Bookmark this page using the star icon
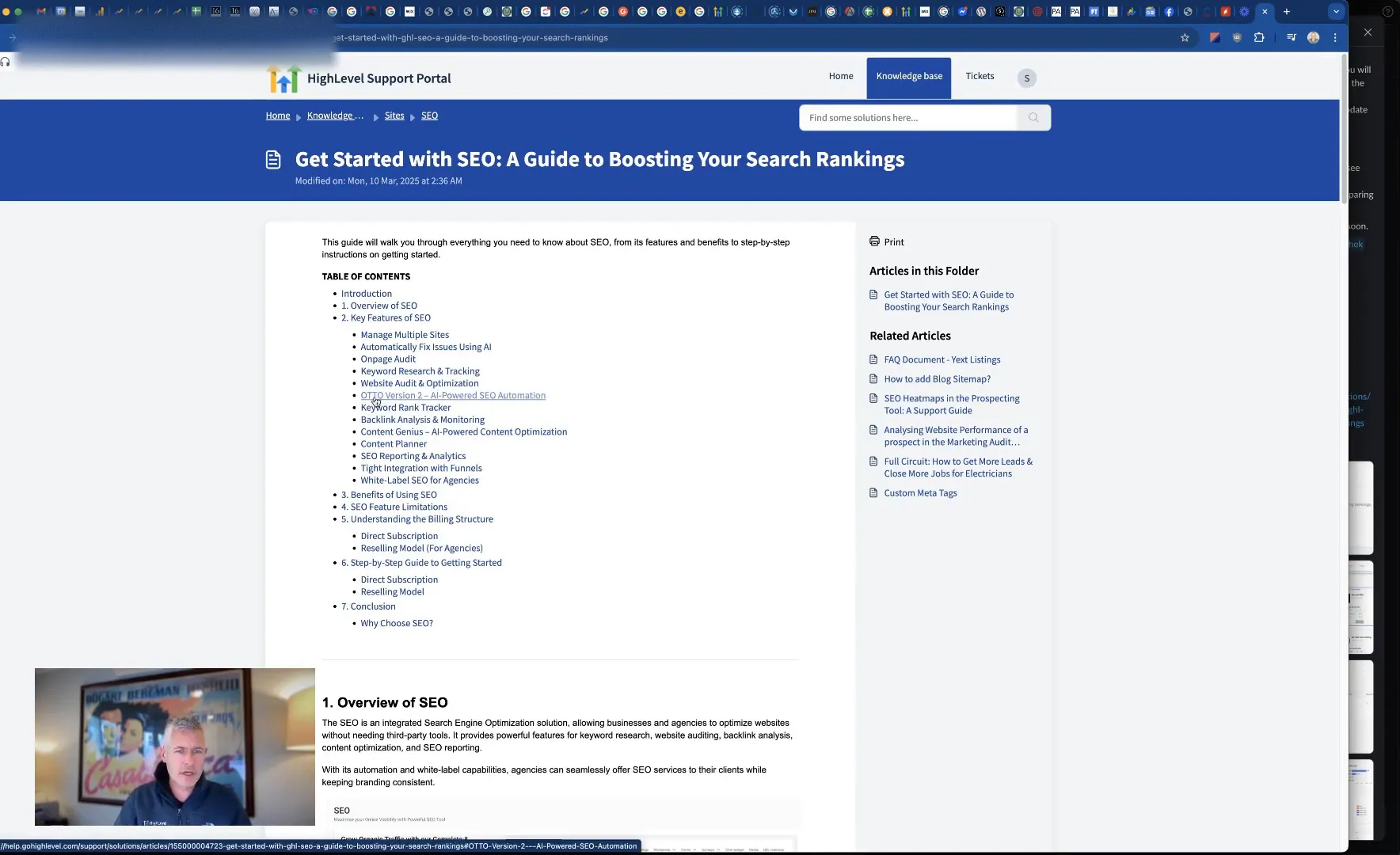The height and width of the screenshot is (855, 1400). [x=1183, y=37]
